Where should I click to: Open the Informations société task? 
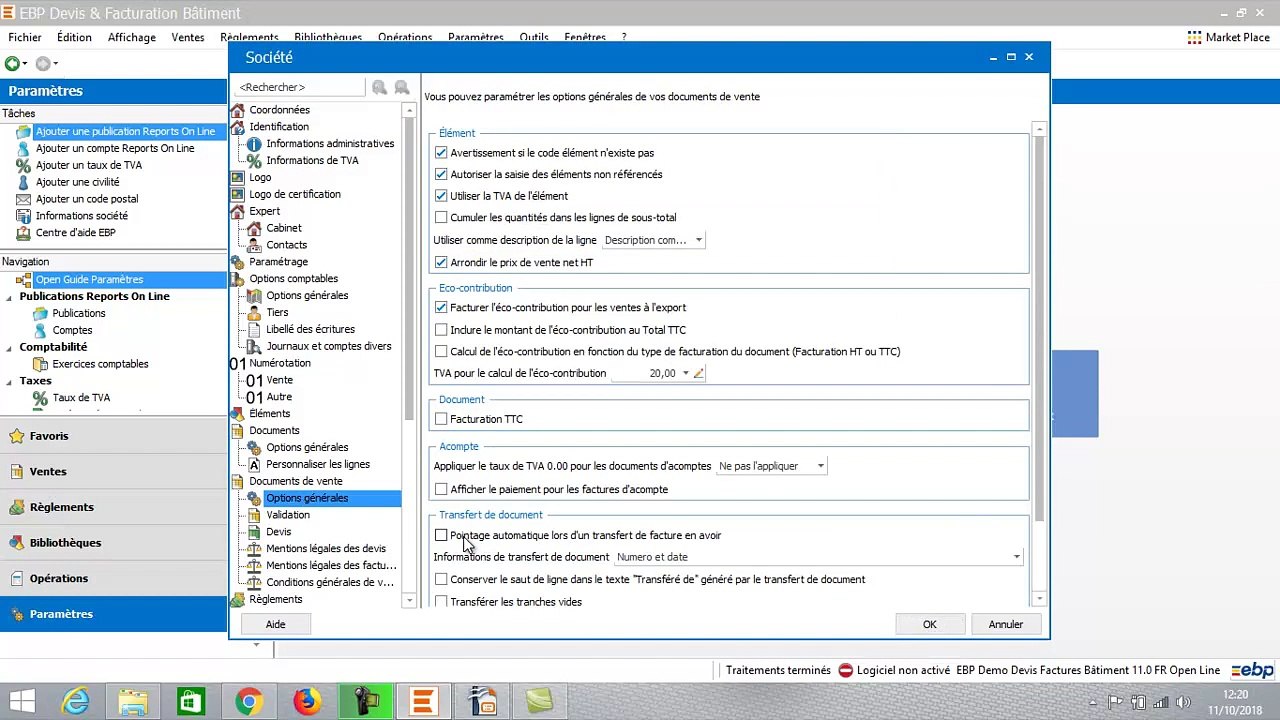[82, 216]
